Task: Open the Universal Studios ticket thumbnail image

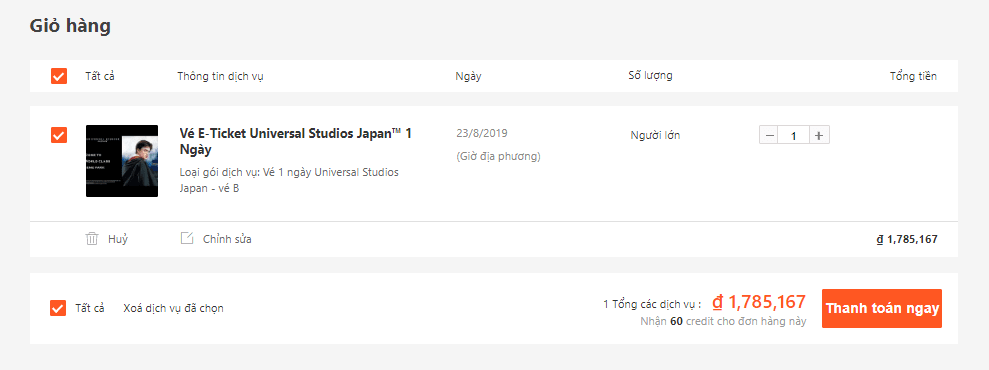Action: (122, 161)
